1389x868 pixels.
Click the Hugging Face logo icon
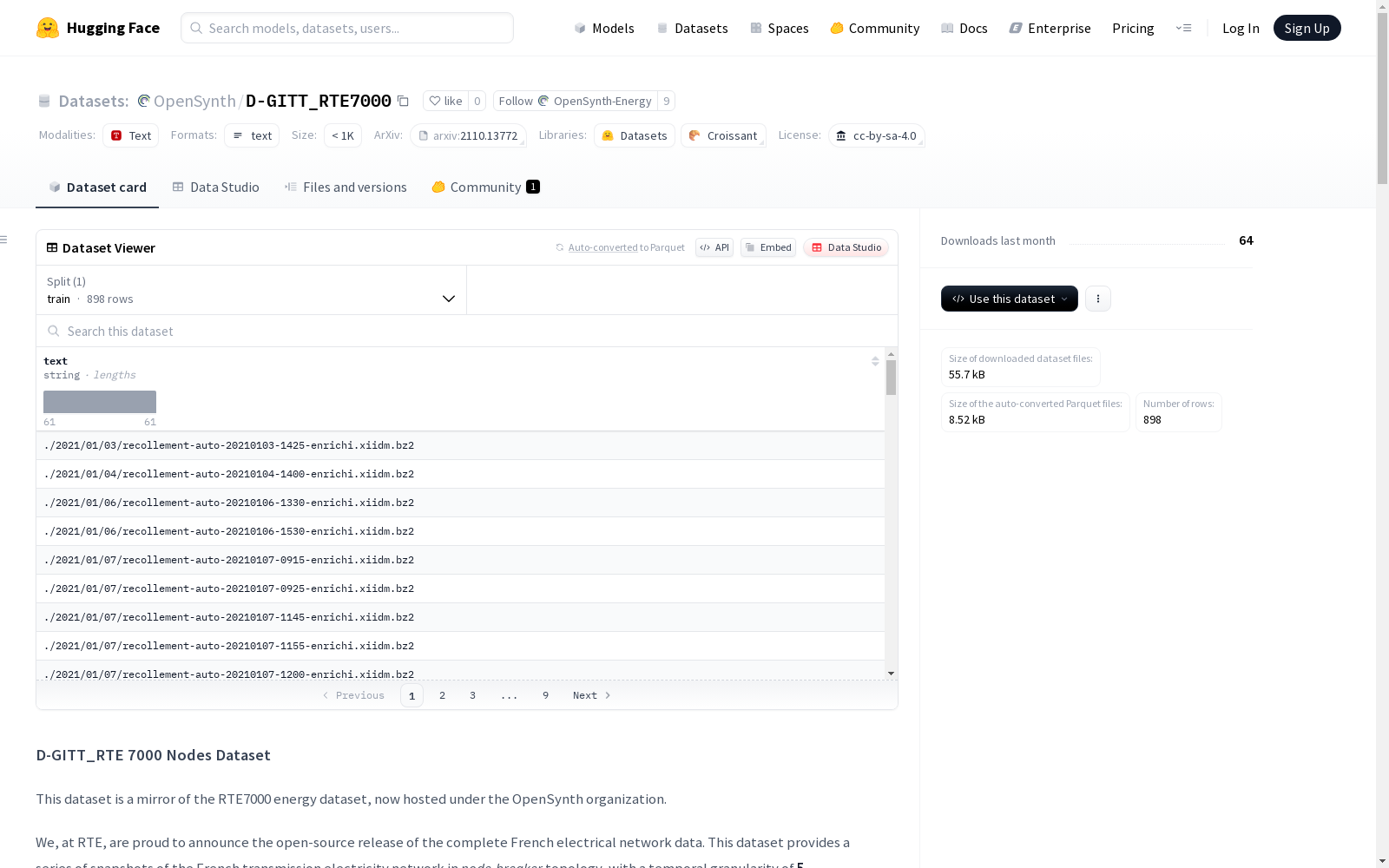pyautogui.click(x=48, y=28)
